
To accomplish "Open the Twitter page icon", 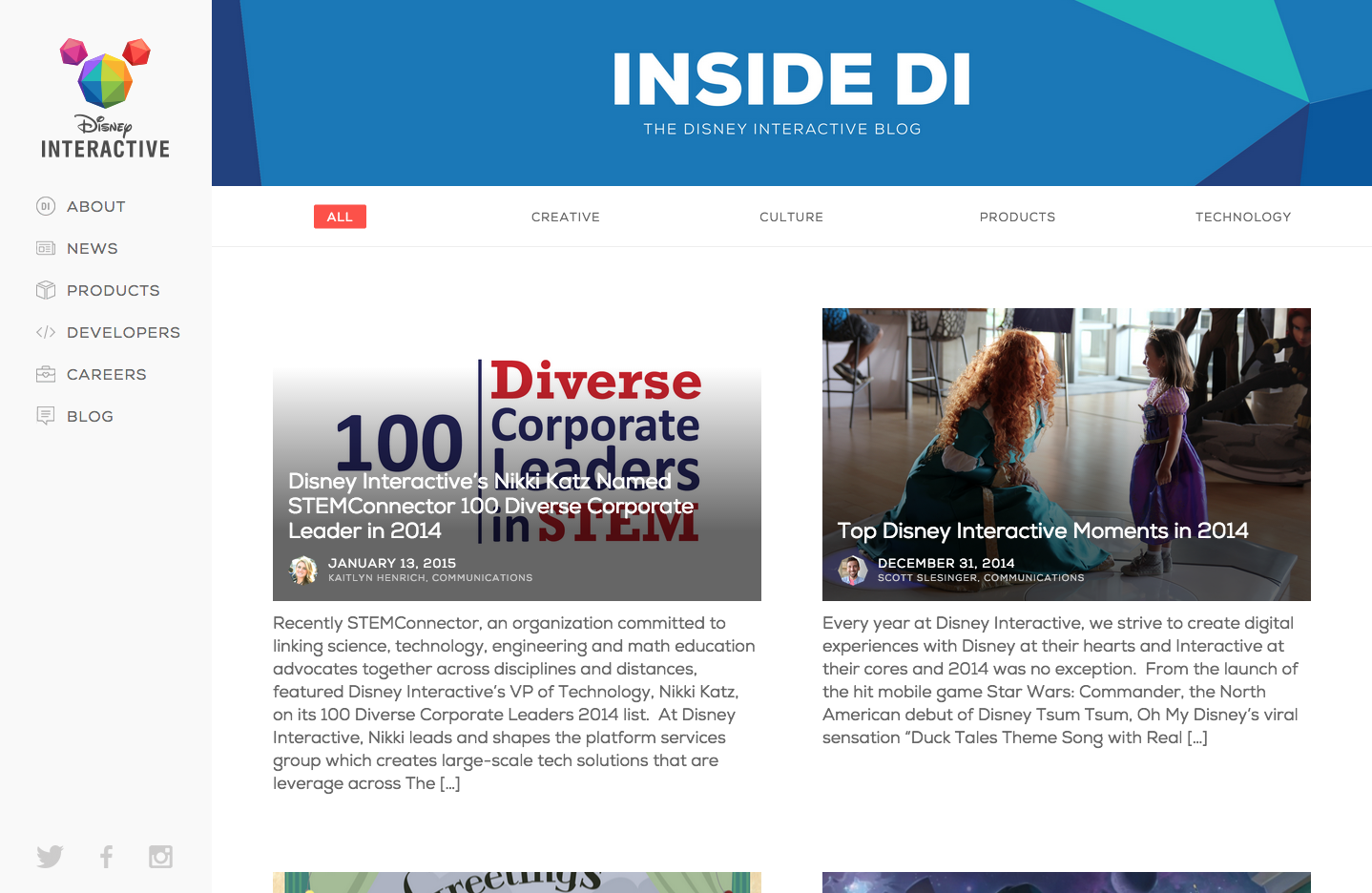I will [50, 856].
